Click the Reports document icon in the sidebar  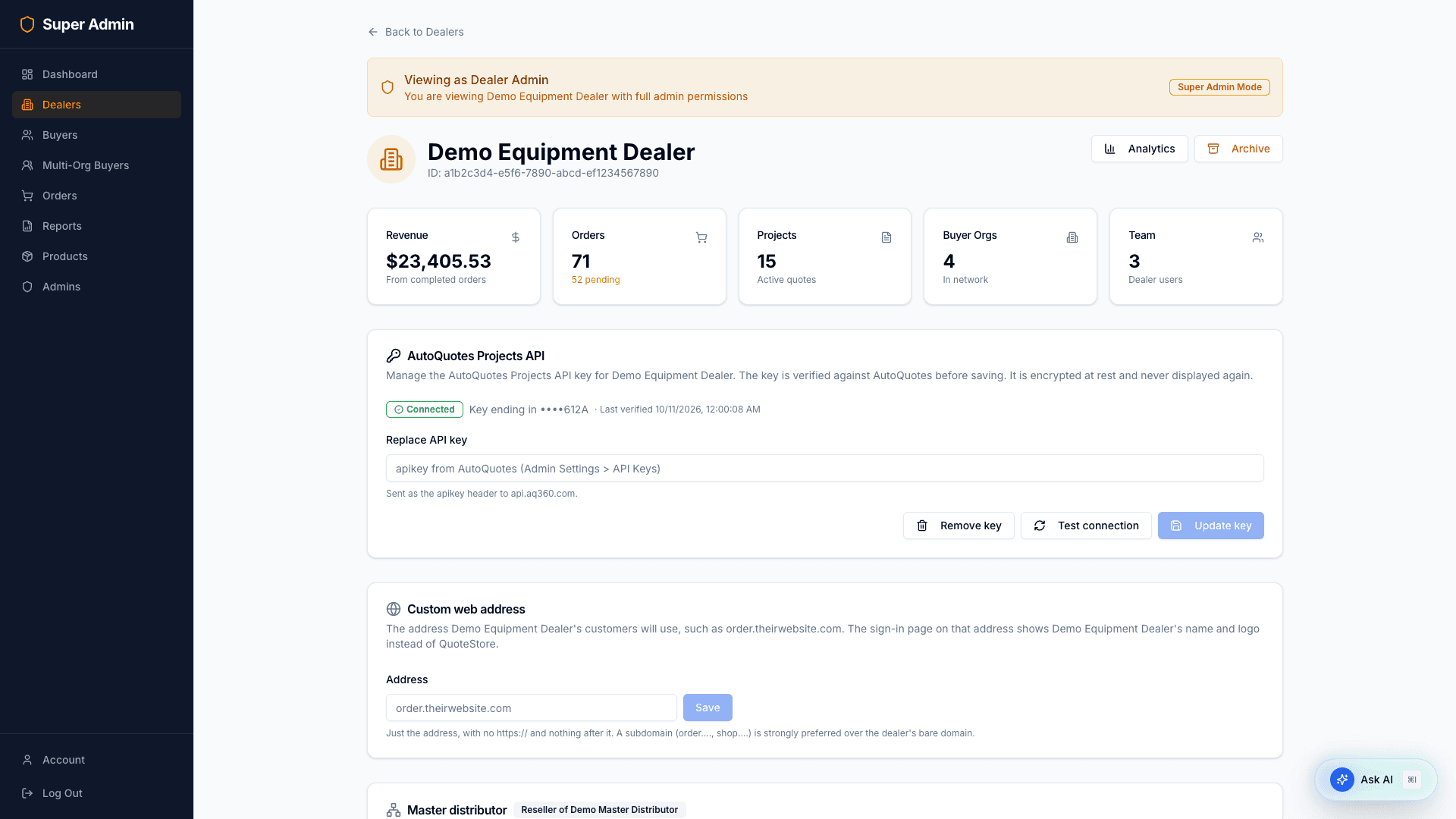[27, 226]
